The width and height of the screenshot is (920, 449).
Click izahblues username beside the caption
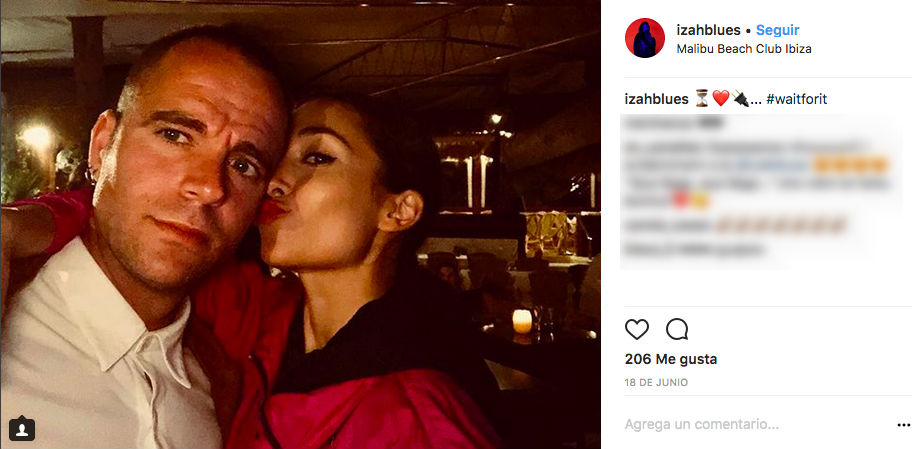click(657, 99)
